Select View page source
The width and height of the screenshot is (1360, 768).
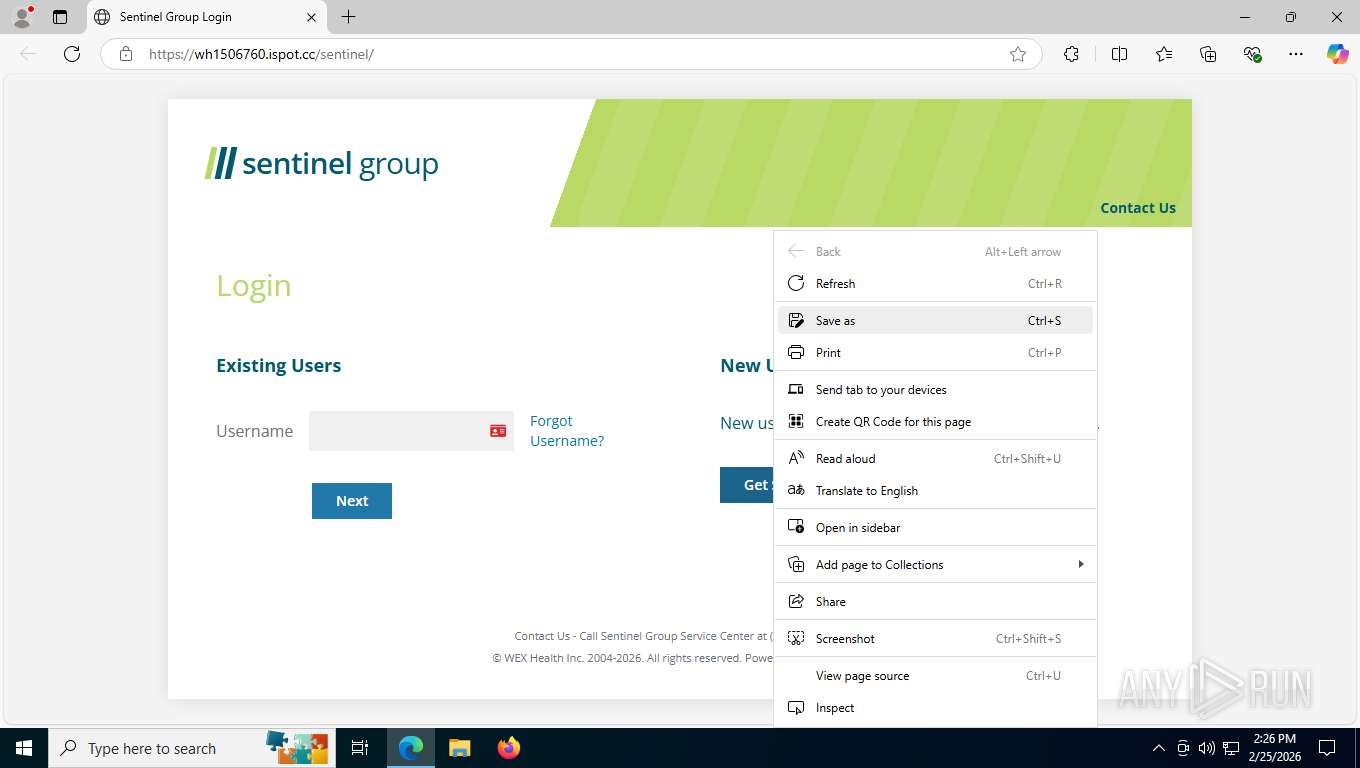pyautogui.click(x=935, y=676)
